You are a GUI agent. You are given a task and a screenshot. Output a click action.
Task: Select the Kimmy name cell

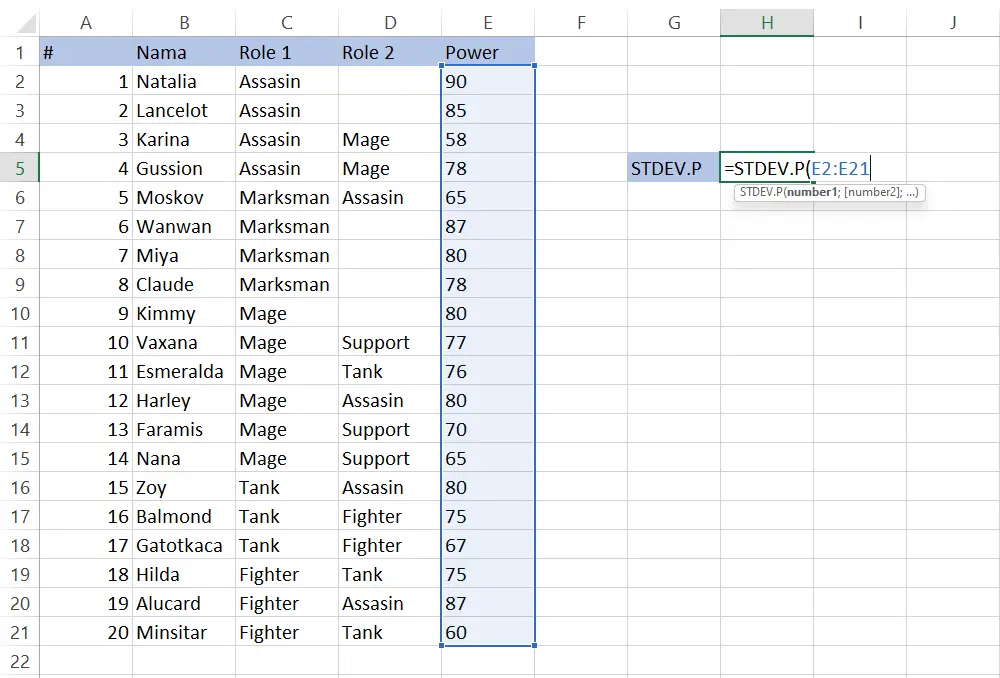[184, 313]
